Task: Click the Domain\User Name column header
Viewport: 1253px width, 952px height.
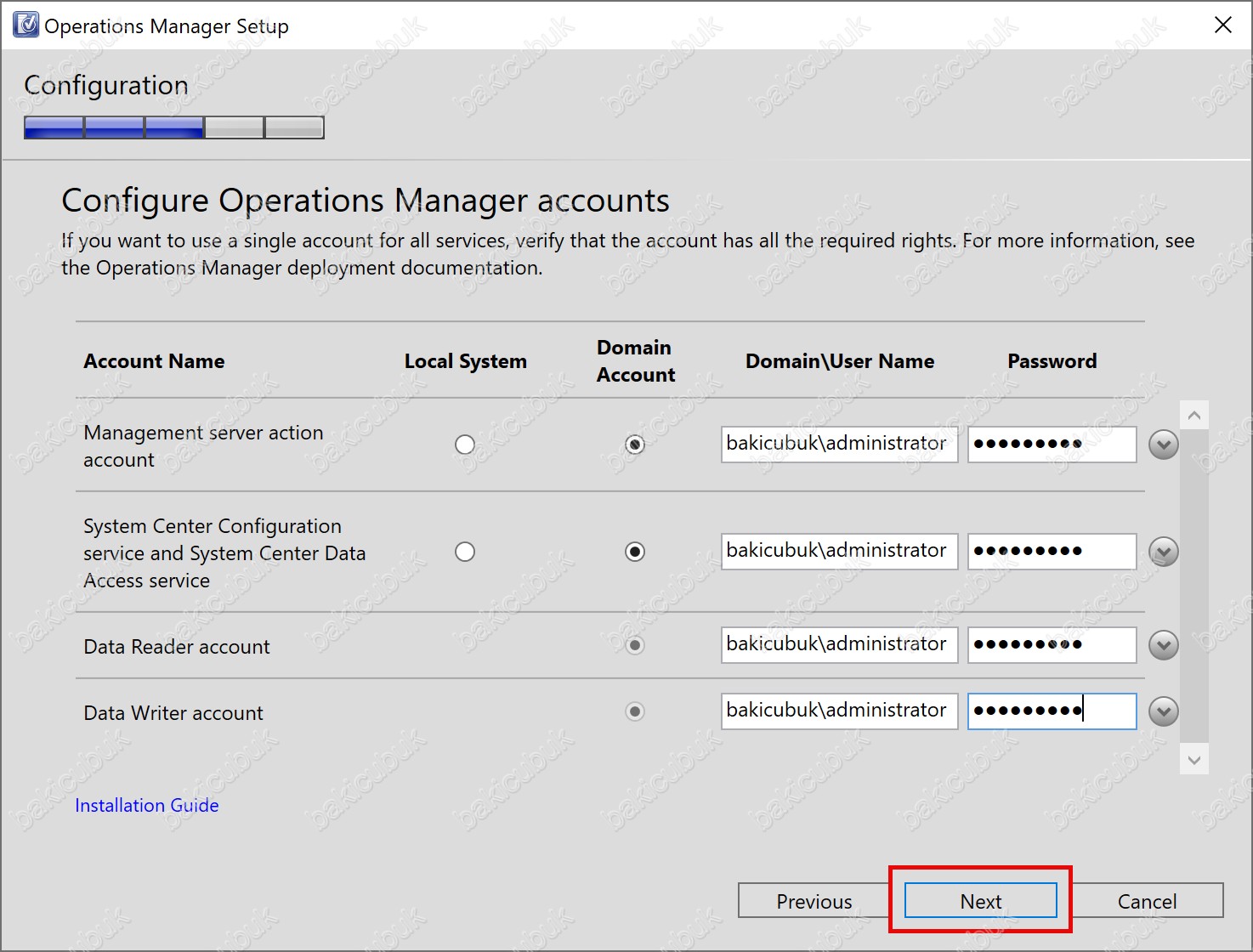Action: (840, 361)
